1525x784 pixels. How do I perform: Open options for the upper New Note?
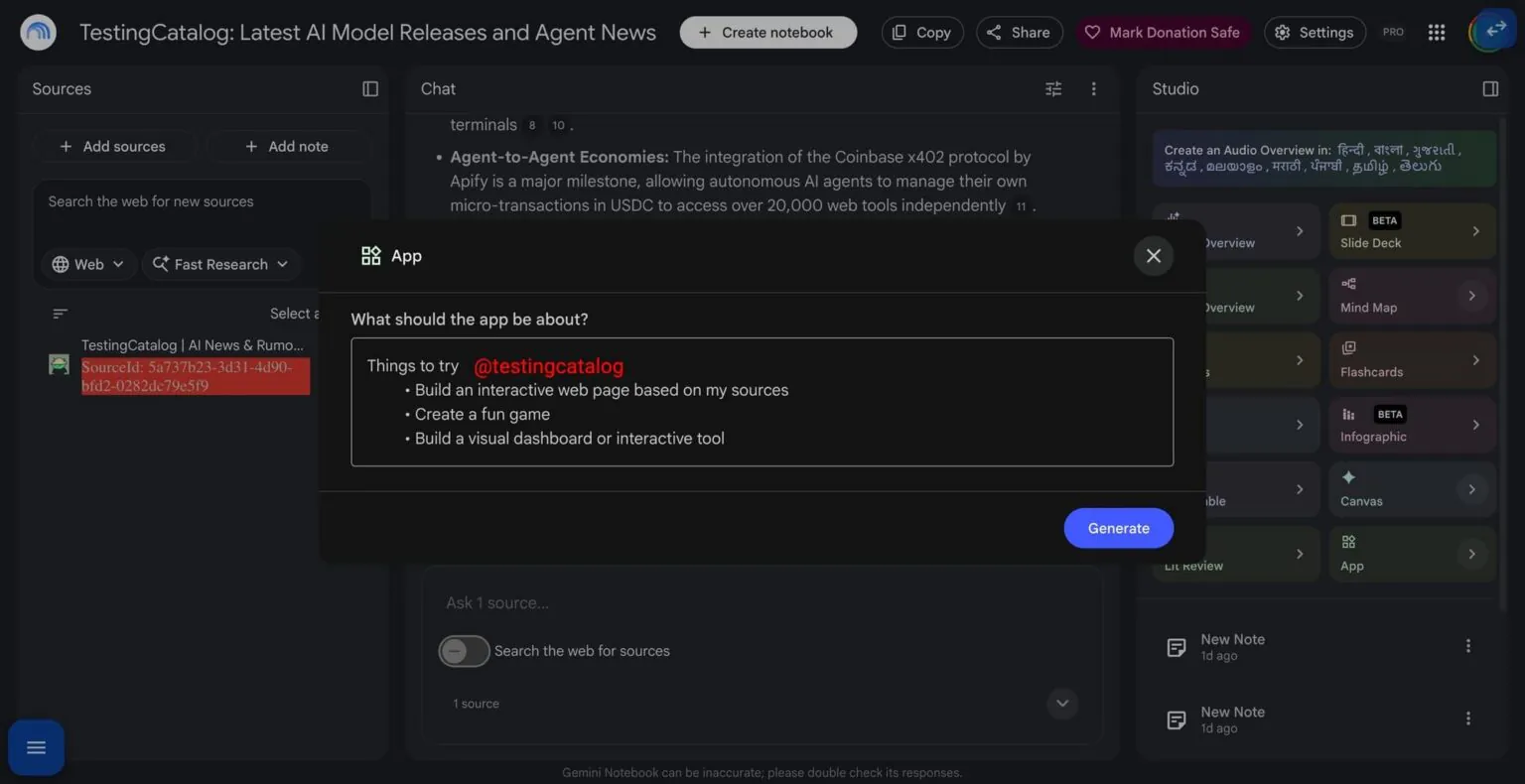(1467, 646)
